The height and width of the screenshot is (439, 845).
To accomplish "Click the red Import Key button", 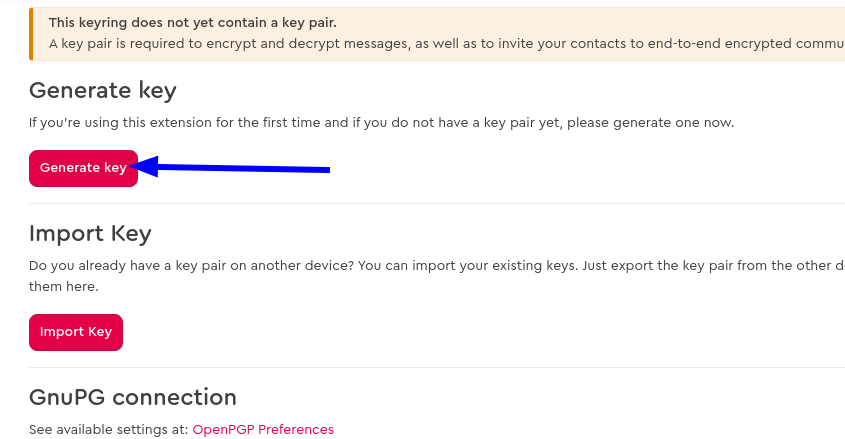I will 76,332.
